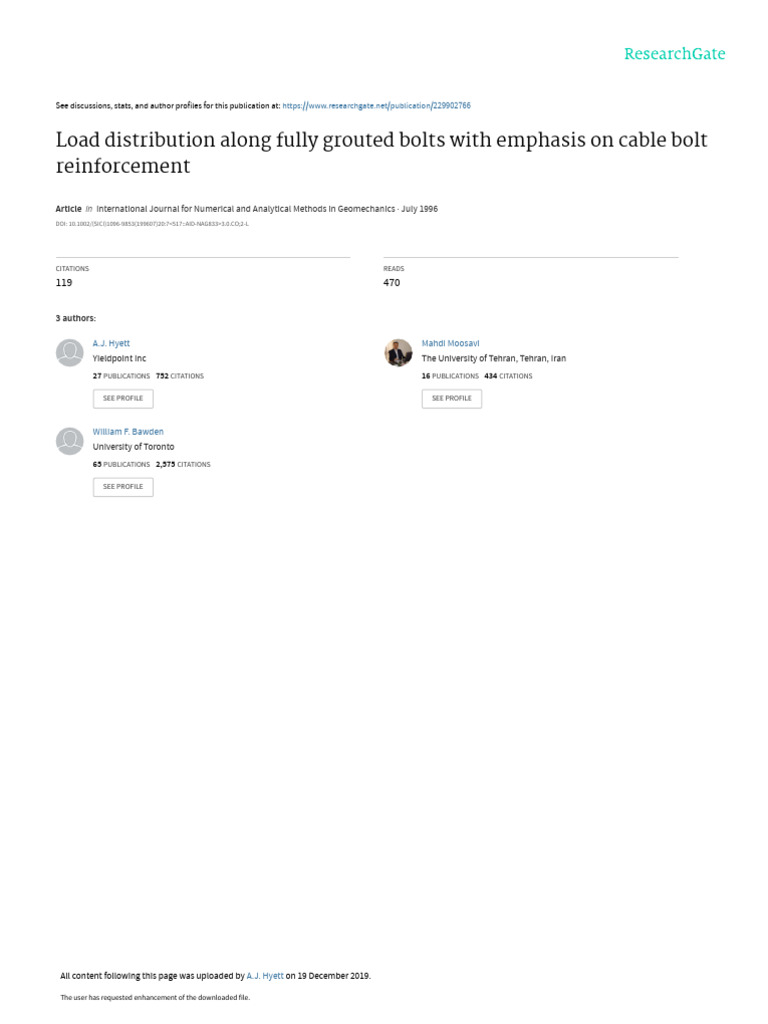Click William F. Bawden's avatar placeholder icon
This screenshot has width=768, height=1024.
tap(70, 441)
